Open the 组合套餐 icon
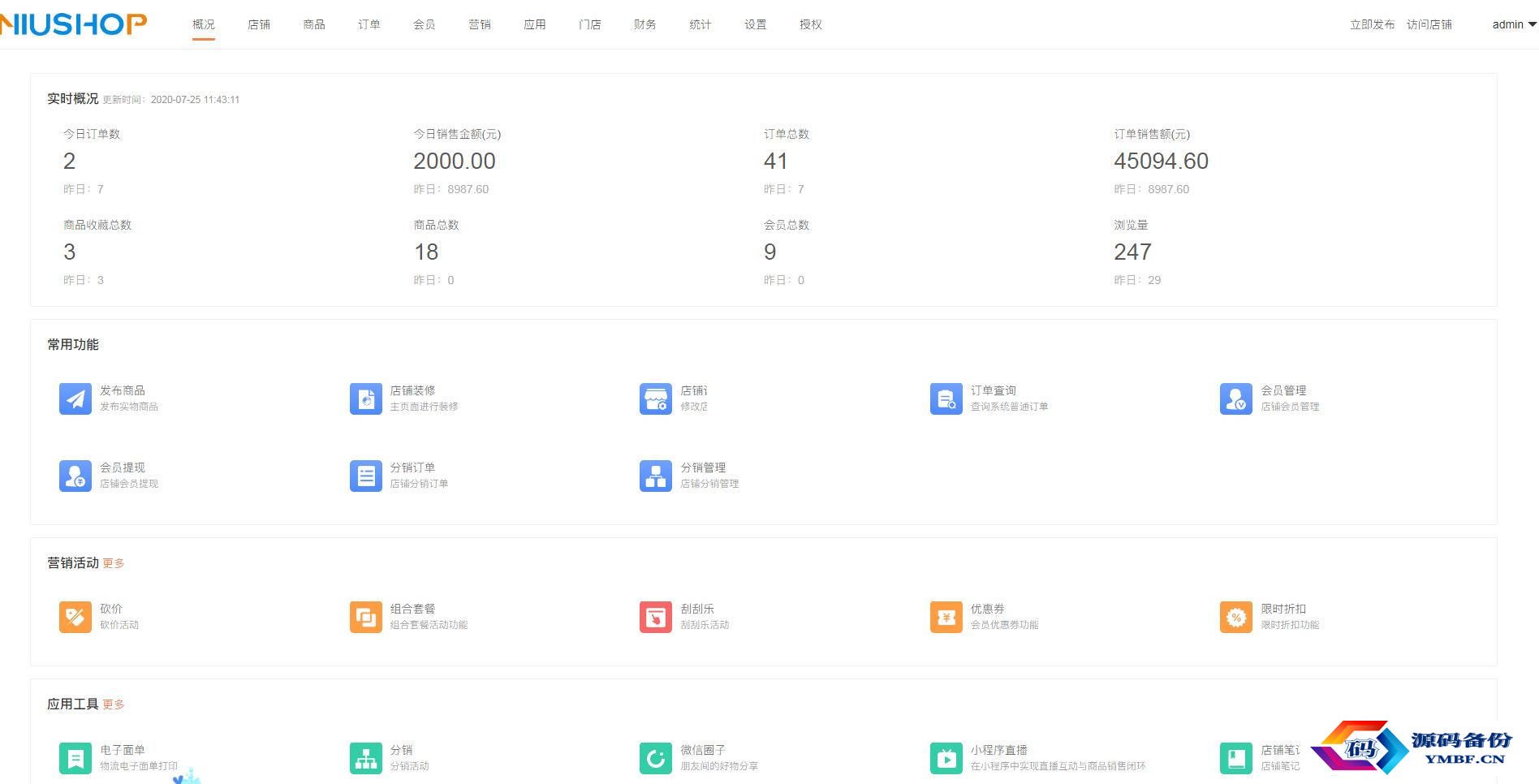The width and height of the screenshot is (1539, 784). click(366, 617)
